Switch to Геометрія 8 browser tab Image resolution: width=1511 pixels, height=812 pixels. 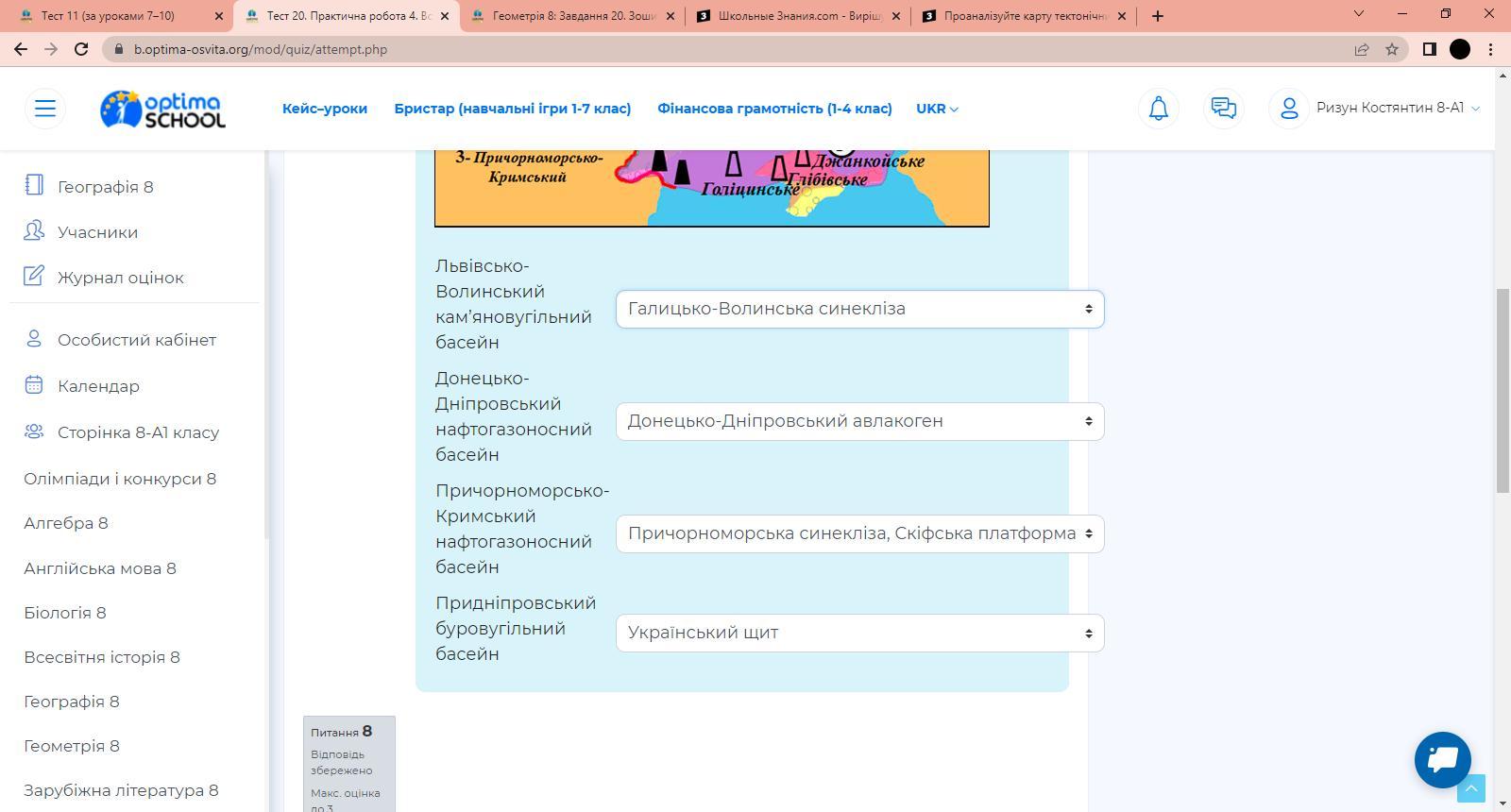[572, 16]
